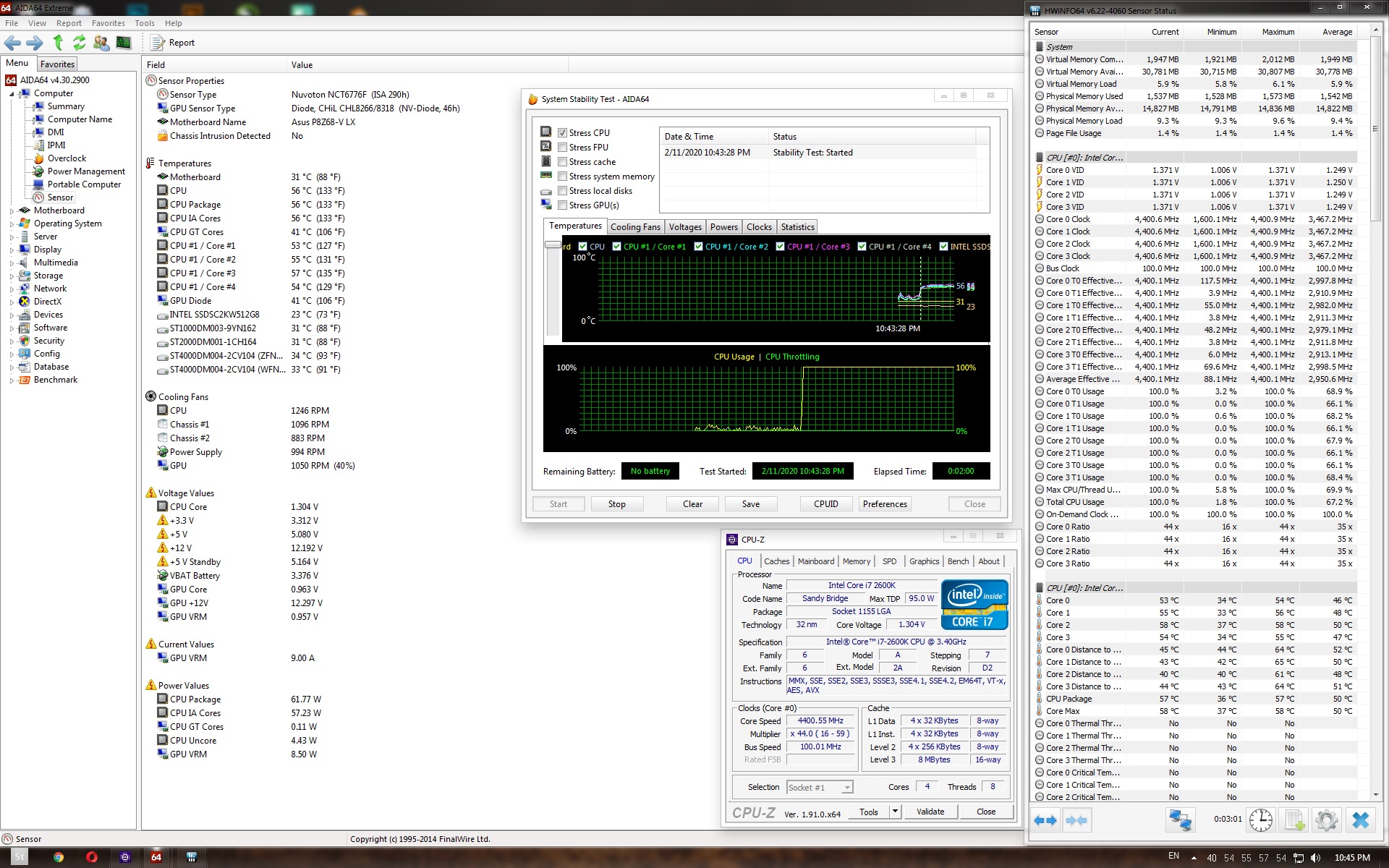Click the HWiNFO expand arrows layout icon
1389x868 pixels.
pos(1045,820)
